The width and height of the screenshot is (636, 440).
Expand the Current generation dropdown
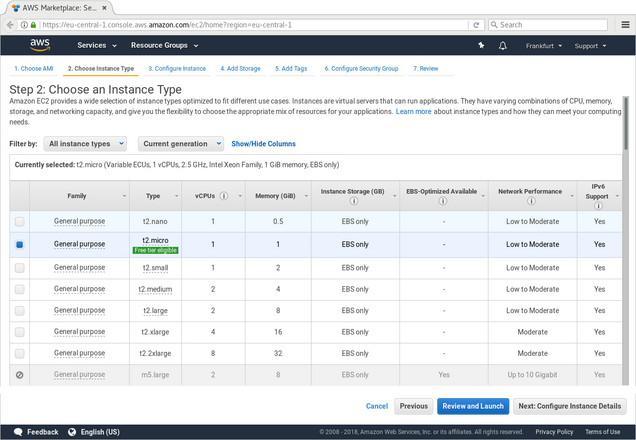pyautogui.click(x=180, y=144)
